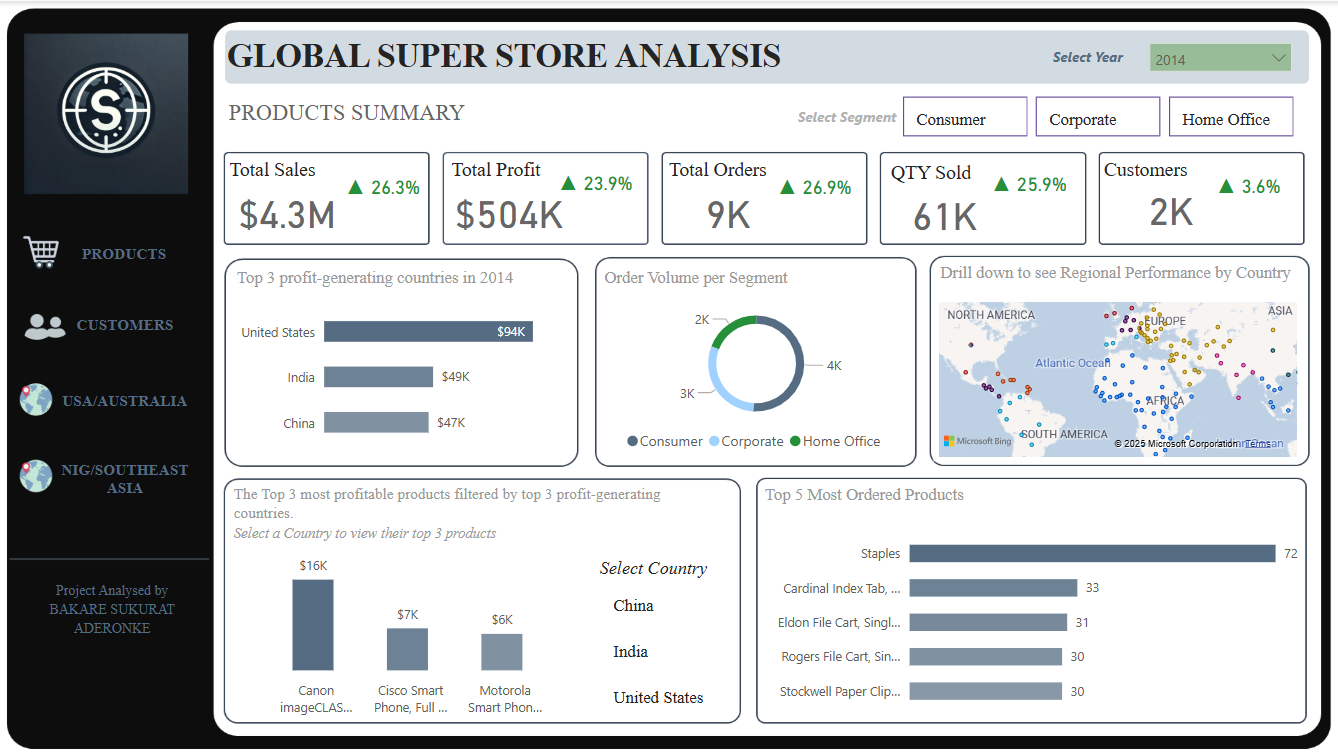
Task: Select United States in country slicer
Action: click(658, 698)
